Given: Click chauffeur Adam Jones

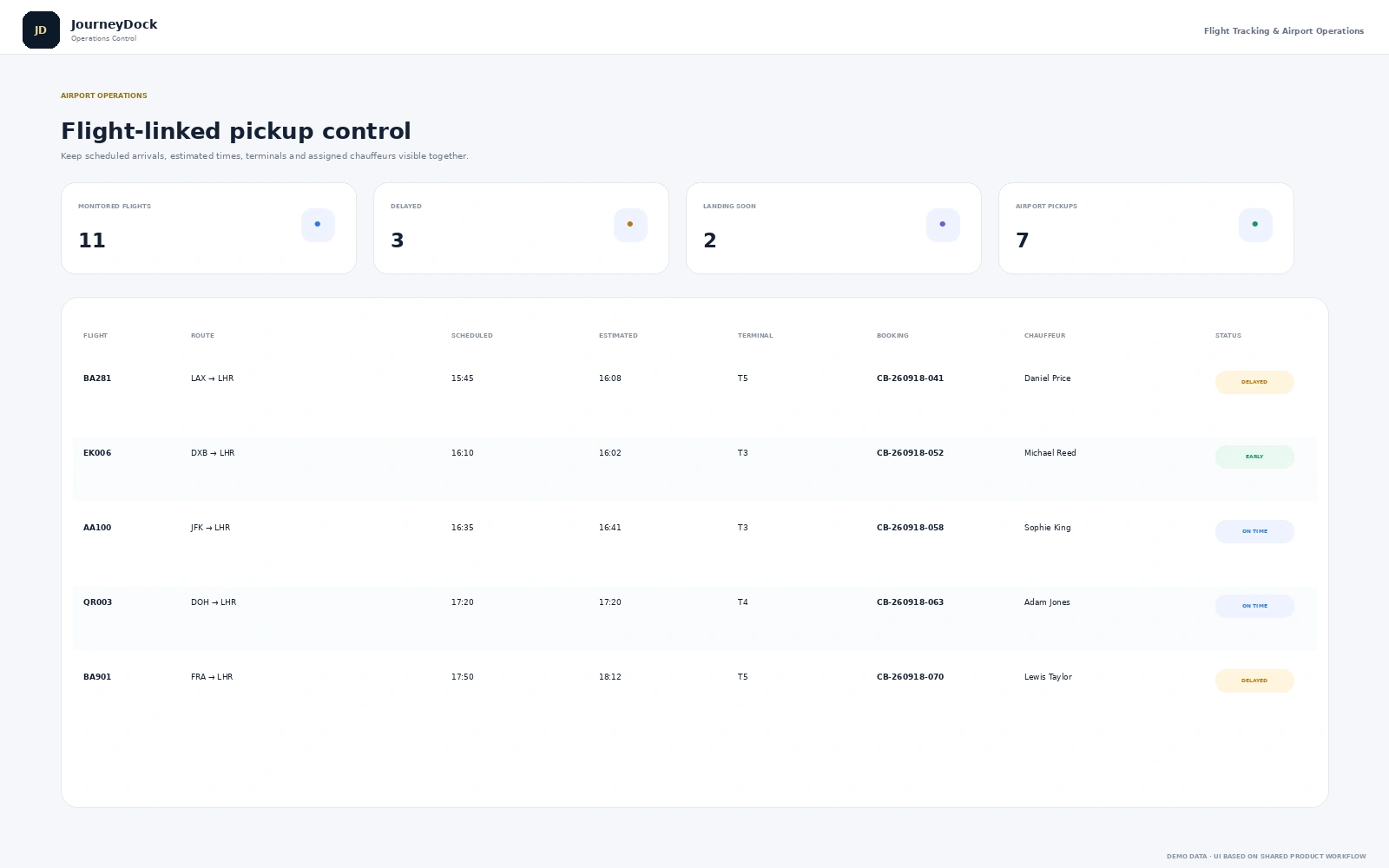Looking at the screenshot, I should pyautogui.click(x=1047, y=602).
